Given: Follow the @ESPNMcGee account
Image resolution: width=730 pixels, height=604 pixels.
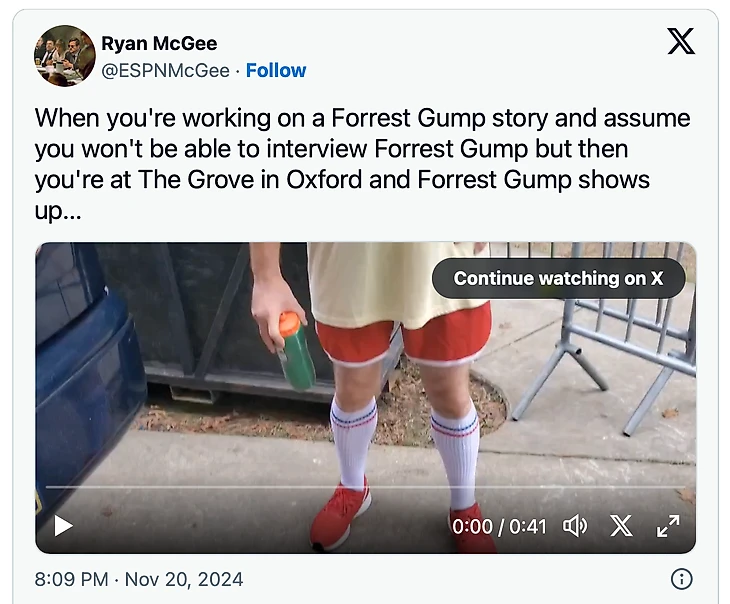Looking at the screenshot, I should (x=276, y=70).
